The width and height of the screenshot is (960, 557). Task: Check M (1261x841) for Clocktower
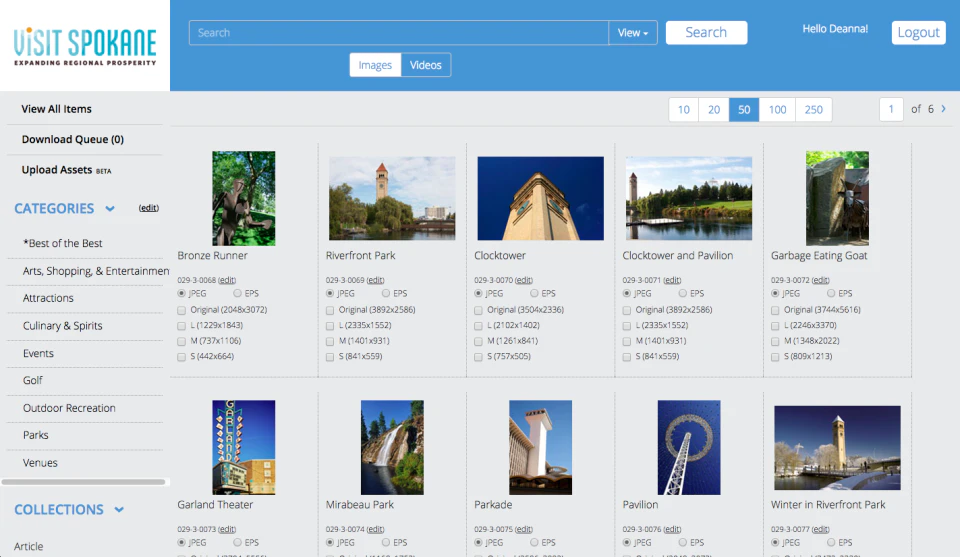click(x=478, y=341)
